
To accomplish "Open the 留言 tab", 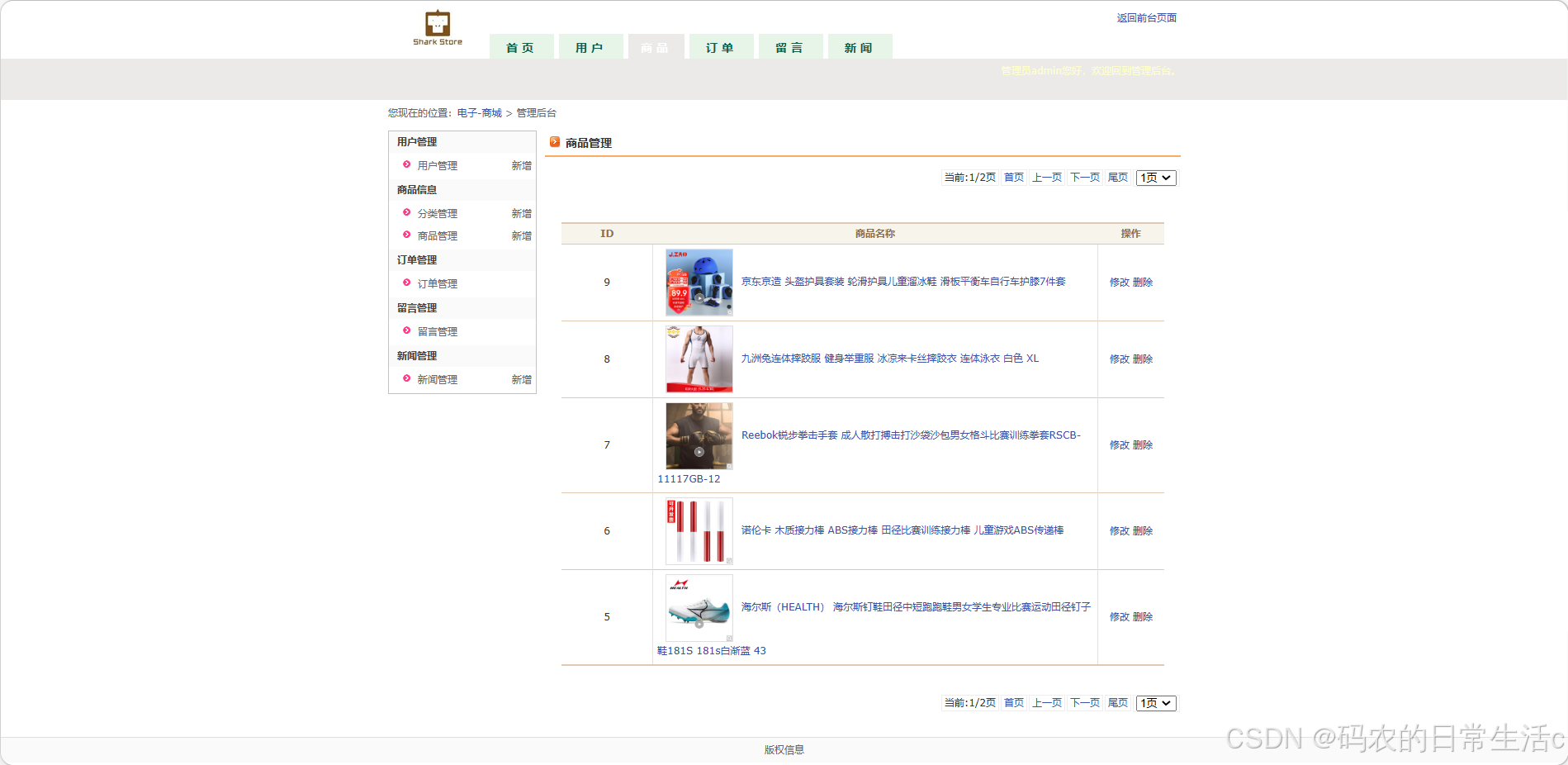I will pos(789,46).
